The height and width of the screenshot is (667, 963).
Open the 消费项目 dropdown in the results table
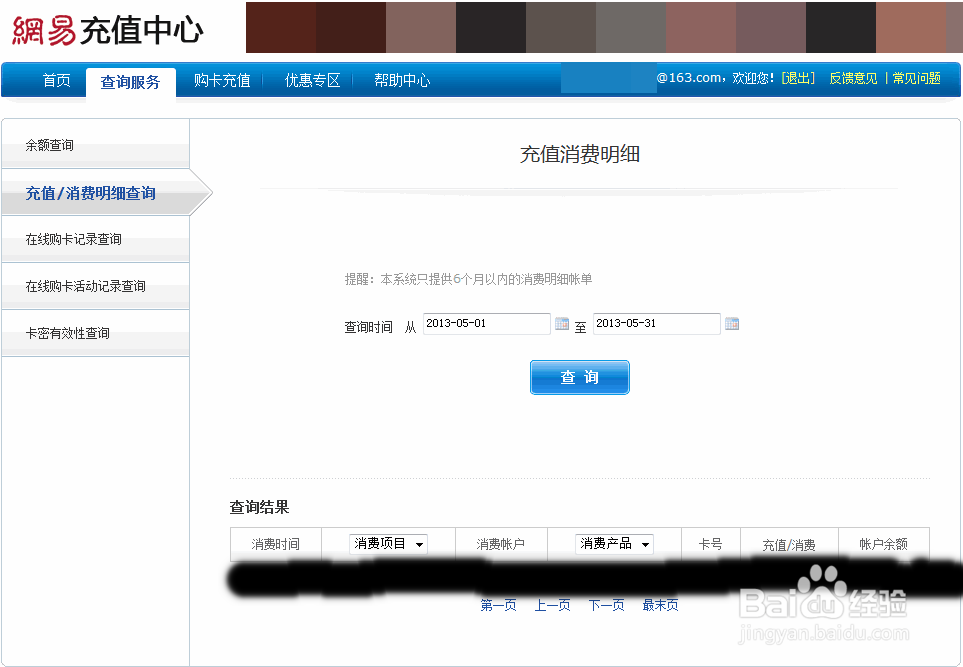388,543
